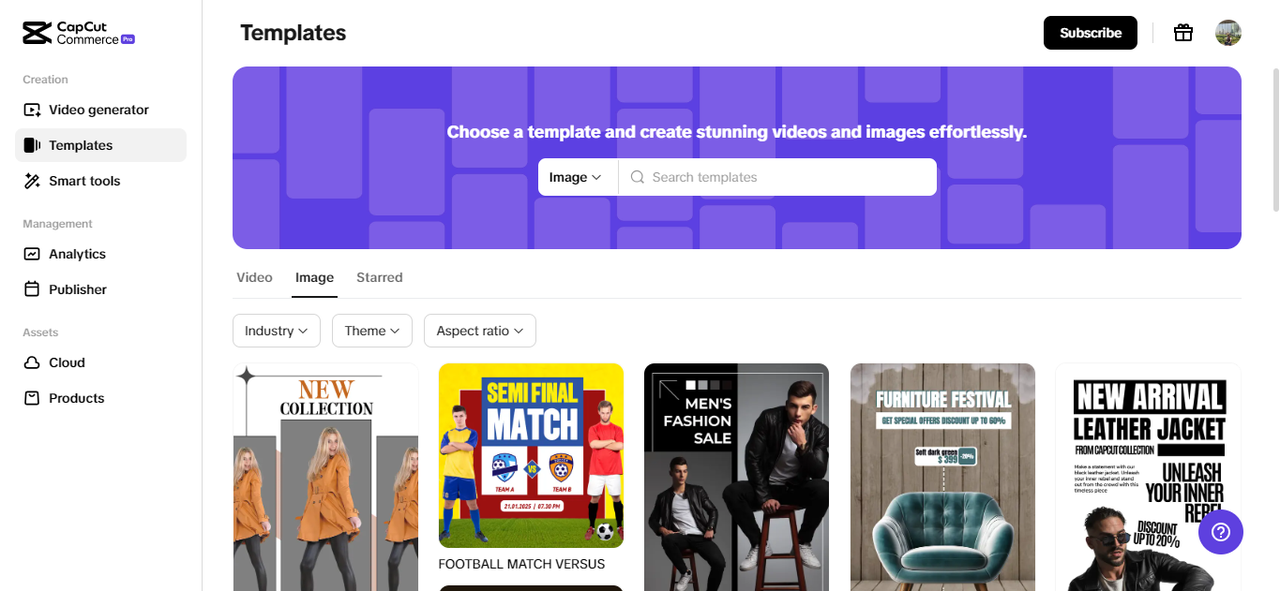Open the Cloud storage icon

pos(32,363)
